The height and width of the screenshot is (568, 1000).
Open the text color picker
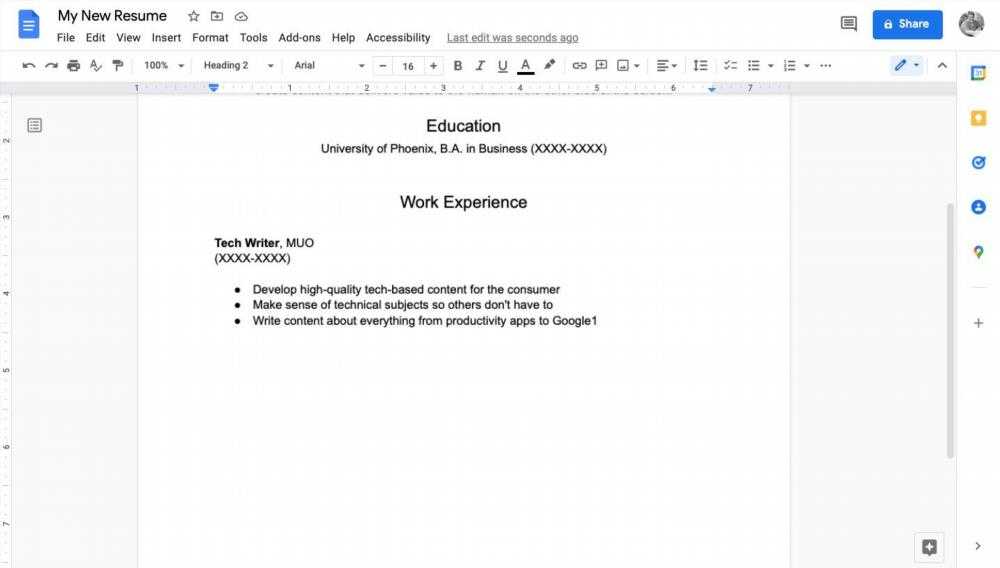tap(526, 66)
